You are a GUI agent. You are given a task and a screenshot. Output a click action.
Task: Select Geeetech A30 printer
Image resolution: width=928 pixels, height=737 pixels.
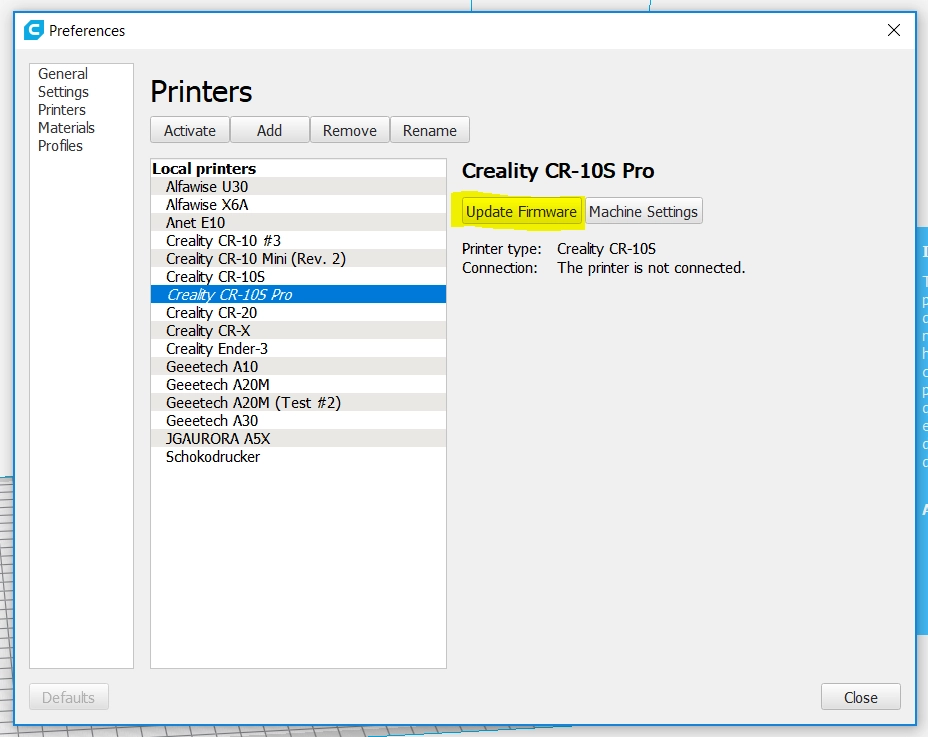298,420
